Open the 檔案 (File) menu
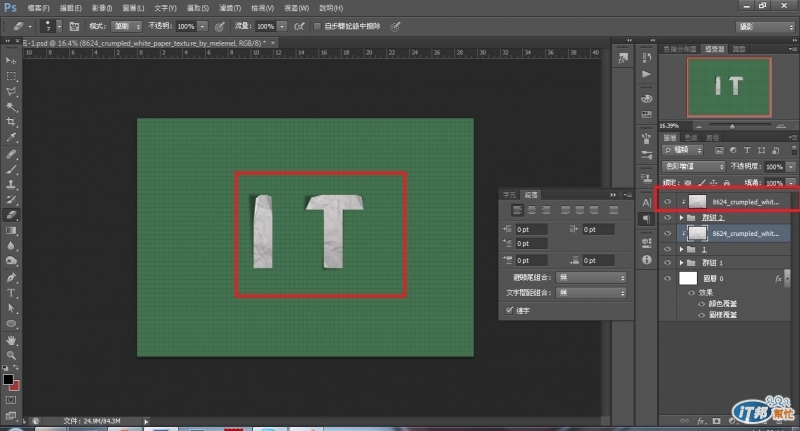Viewport: 800px width, 431px height. click(39, 7)
